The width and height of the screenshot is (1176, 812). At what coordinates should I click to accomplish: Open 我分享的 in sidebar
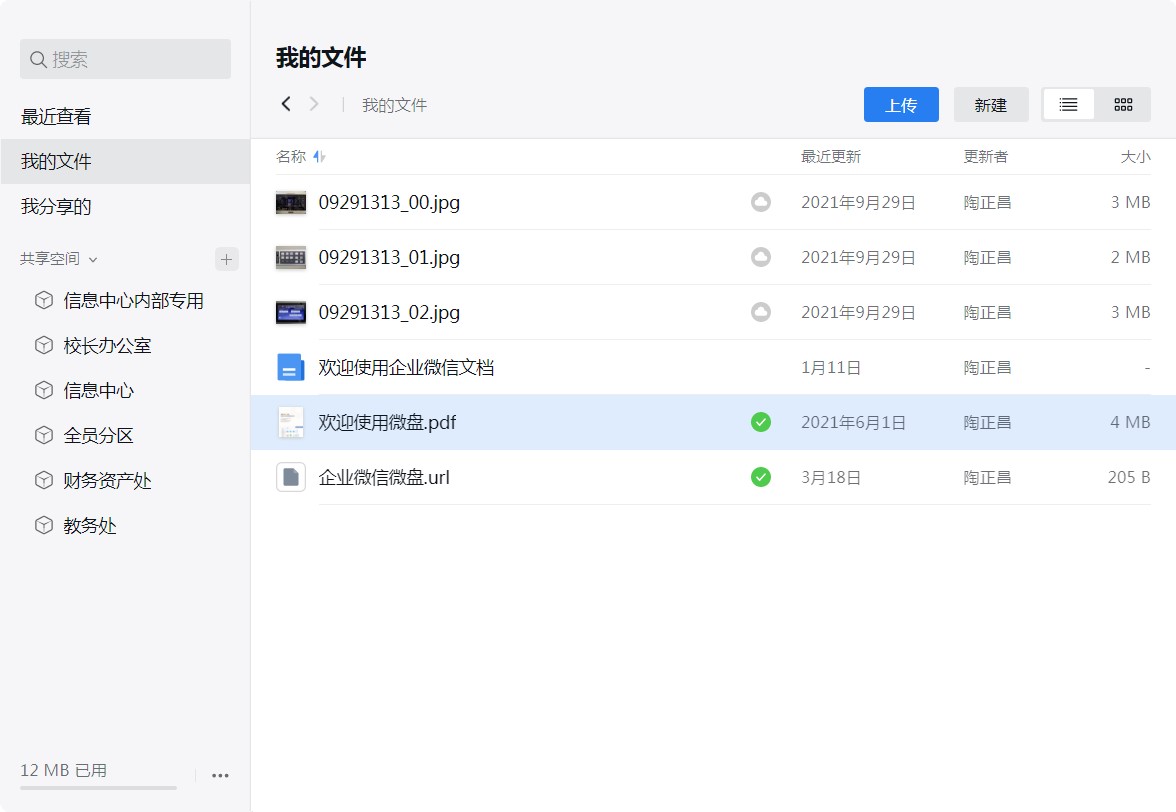(56, 207)
